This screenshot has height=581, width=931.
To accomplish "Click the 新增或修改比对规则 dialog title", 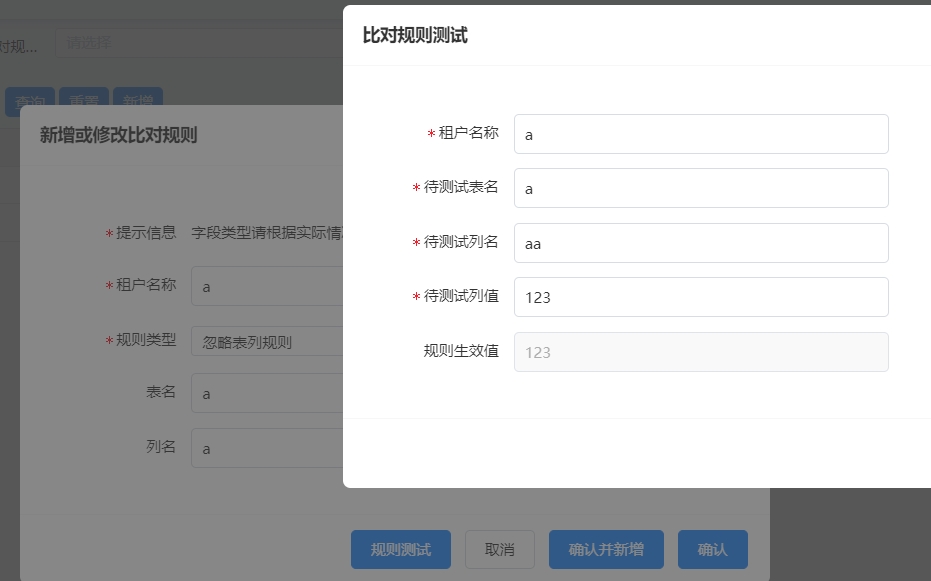I will [x=118, y=135].
